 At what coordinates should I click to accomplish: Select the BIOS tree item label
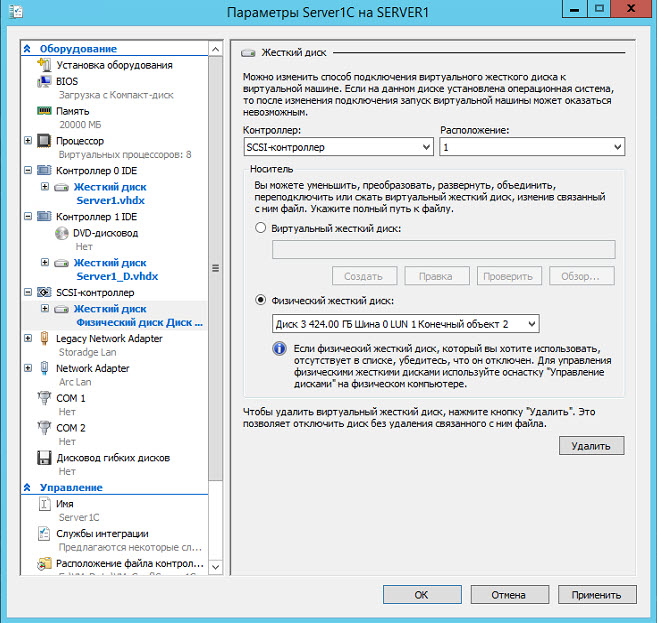coord(67,81)
